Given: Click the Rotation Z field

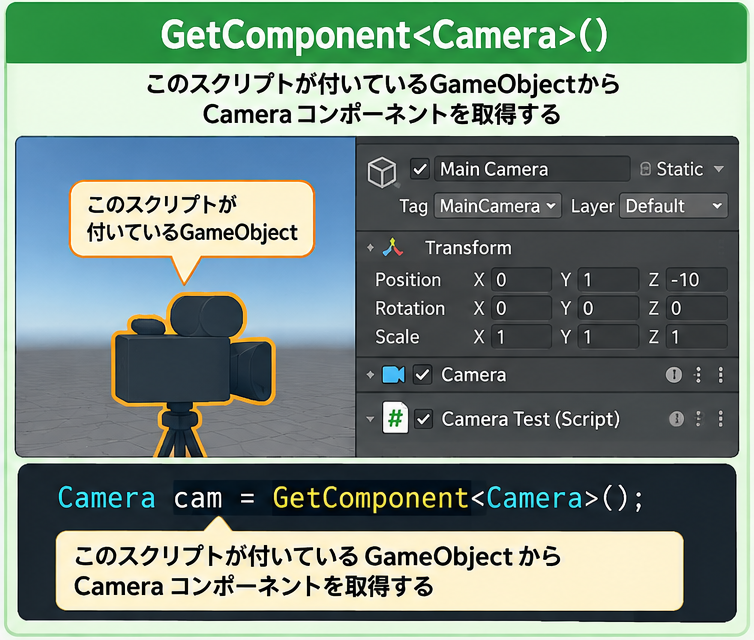Looking at the screenshot, I should coord(696,308).
